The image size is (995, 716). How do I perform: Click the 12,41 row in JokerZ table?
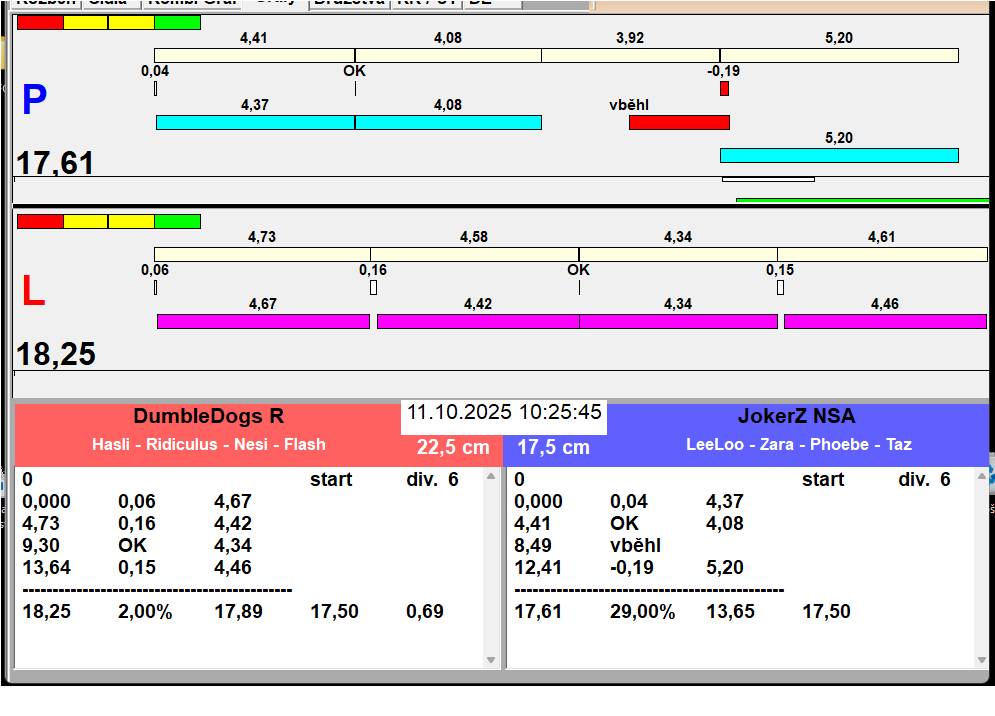coord(629,567)
